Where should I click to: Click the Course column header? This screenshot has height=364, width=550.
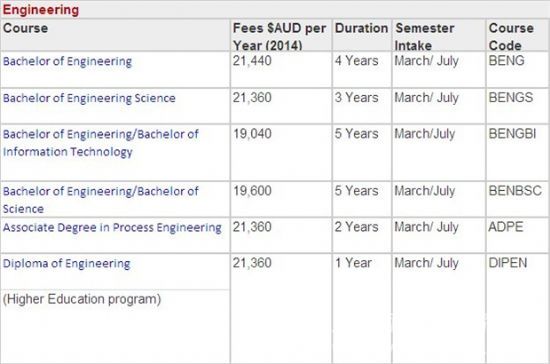point(25,28)
